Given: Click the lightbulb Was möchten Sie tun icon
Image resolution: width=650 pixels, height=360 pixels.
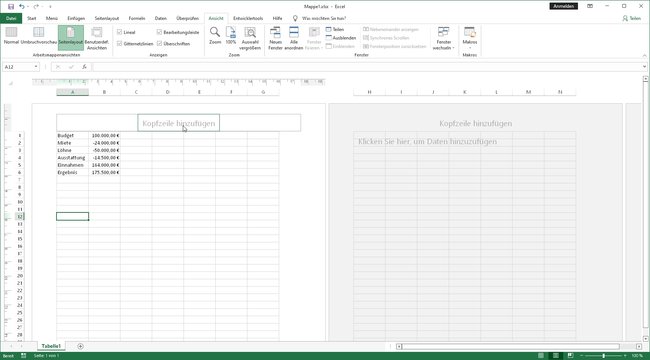Looking at the screenshot, I should click(x=295, y=18).
